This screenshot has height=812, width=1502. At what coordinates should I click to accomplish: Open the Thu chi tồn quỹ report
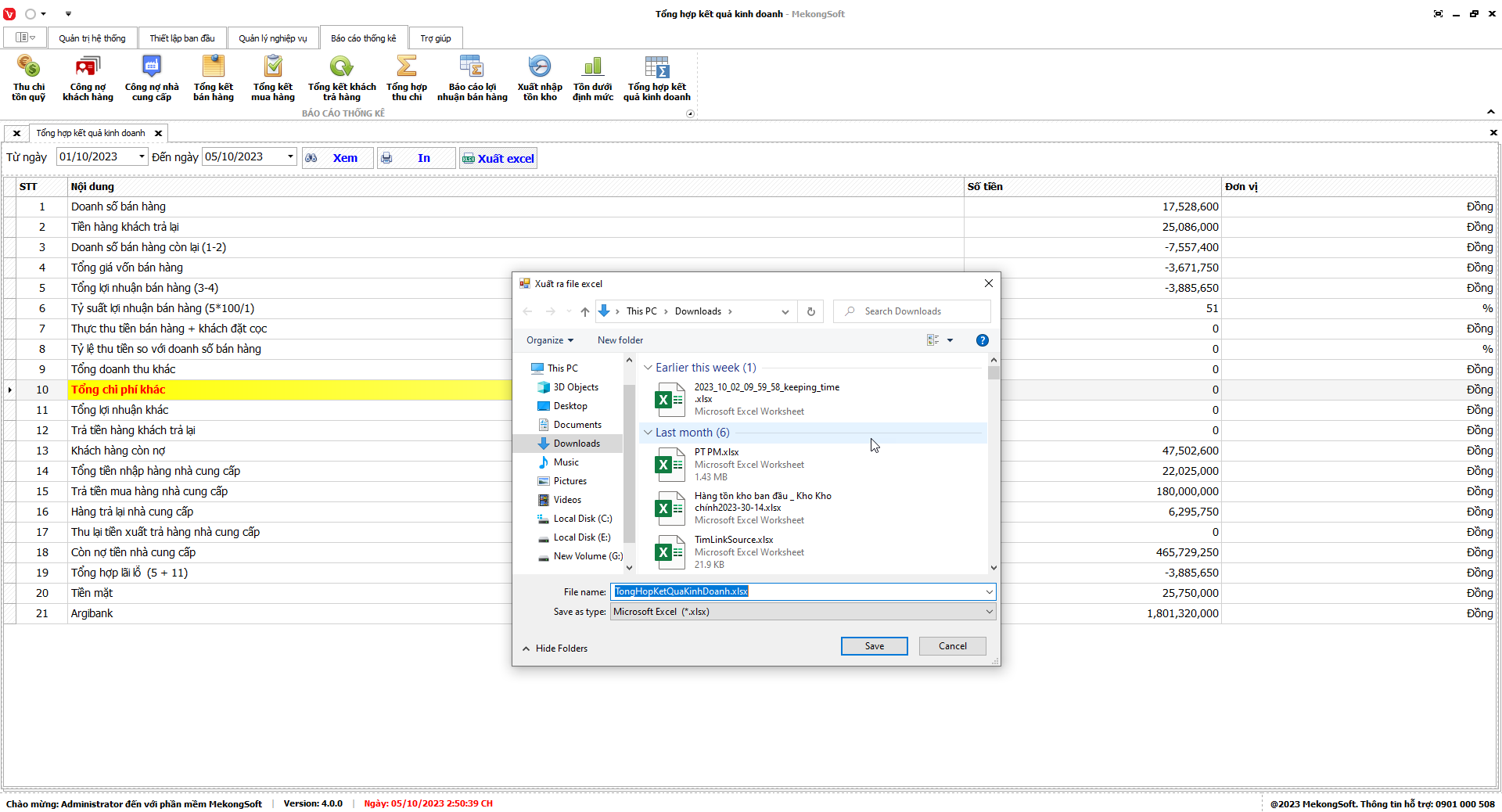(28, 78)
